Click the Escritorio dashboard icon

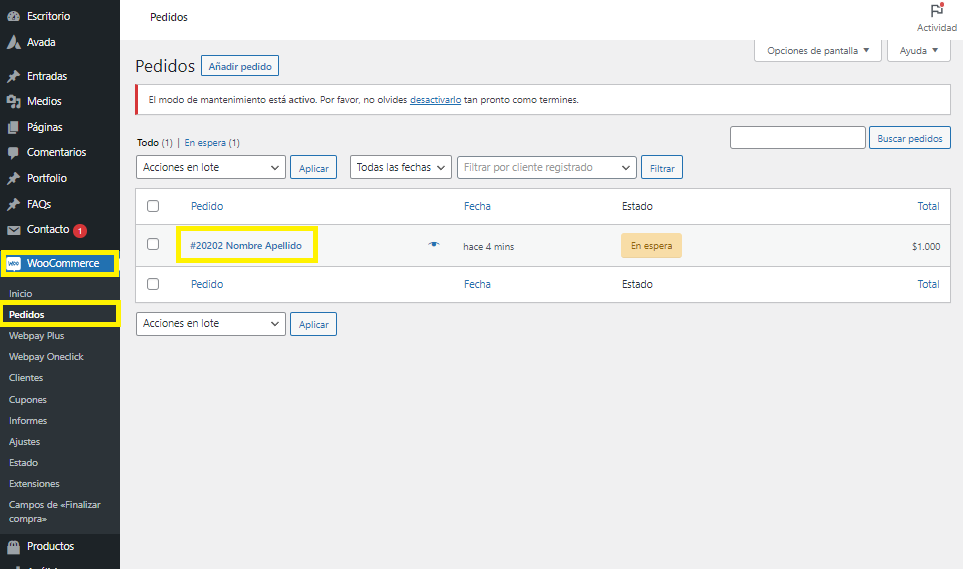pyautogui.click(x=13, y=17)
